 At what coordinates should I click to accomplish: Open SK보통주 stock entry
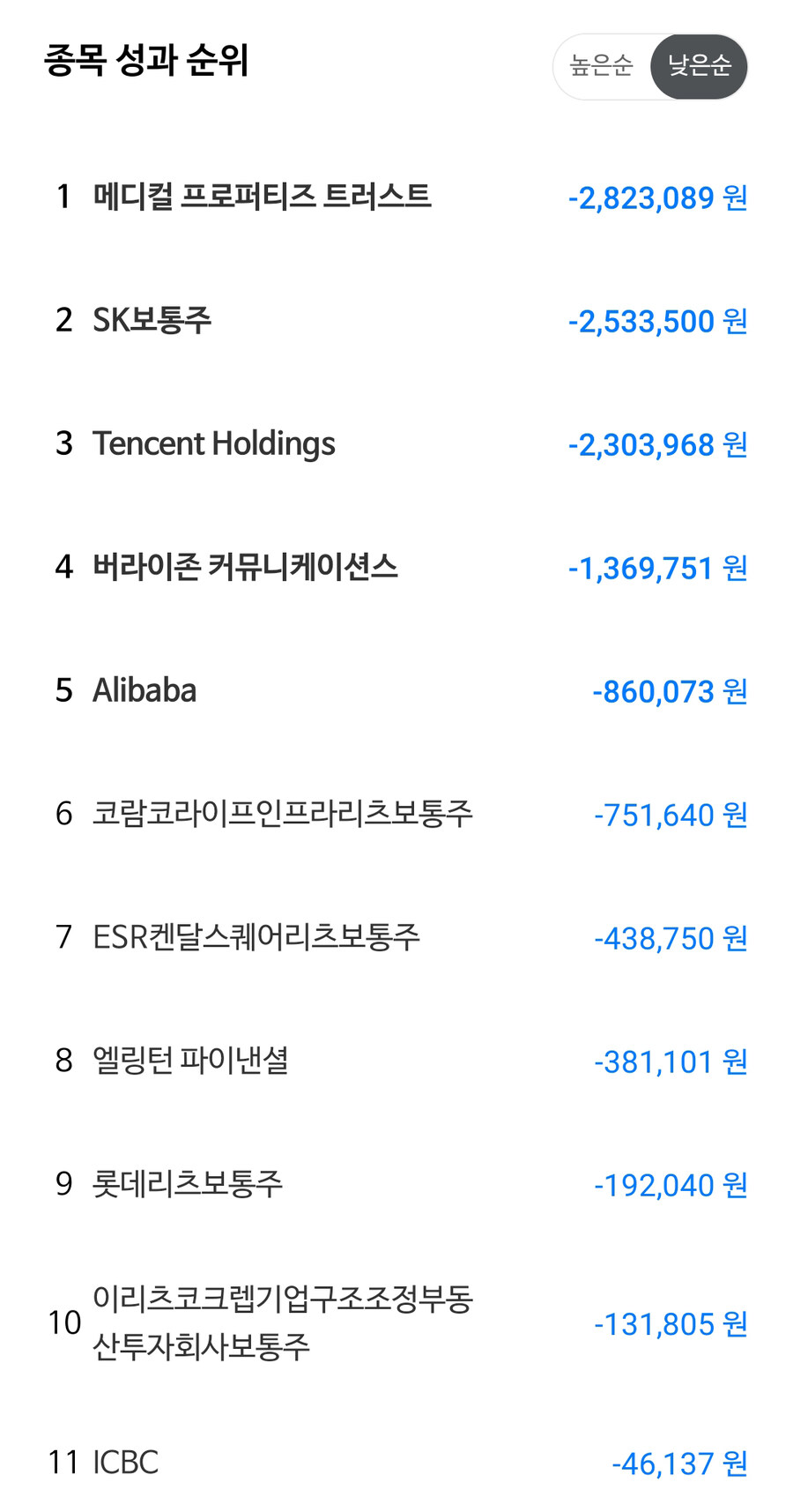point(152,320)
